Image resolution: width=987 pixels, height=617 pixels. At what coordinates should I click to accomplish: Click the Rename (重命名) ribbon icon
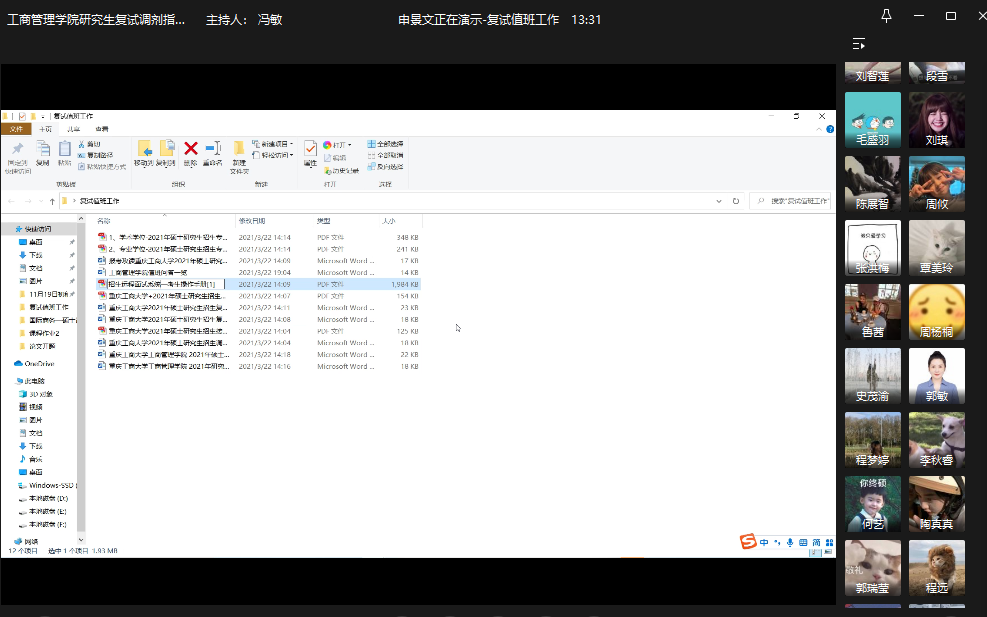pos(212,150)
